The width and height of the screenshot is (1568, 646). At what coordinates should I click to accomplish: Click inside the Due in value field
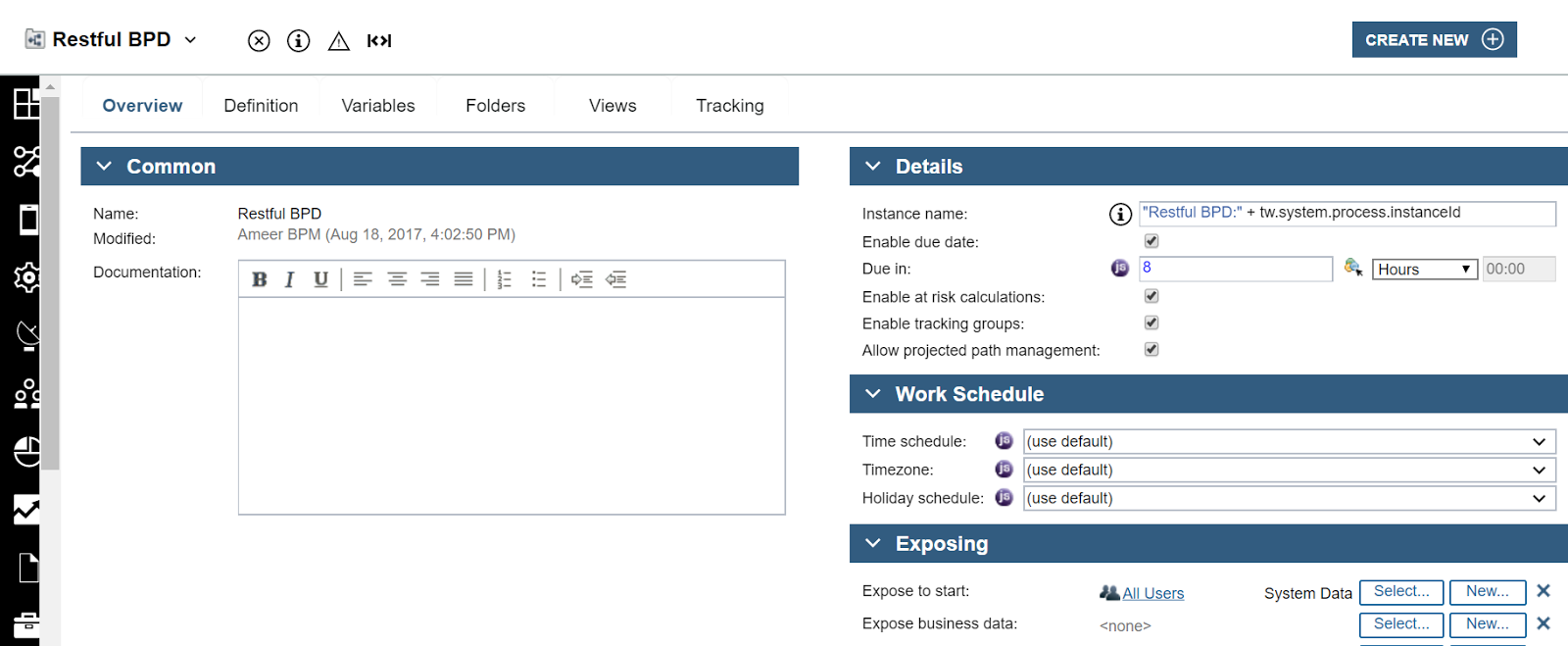(1235, 268)
